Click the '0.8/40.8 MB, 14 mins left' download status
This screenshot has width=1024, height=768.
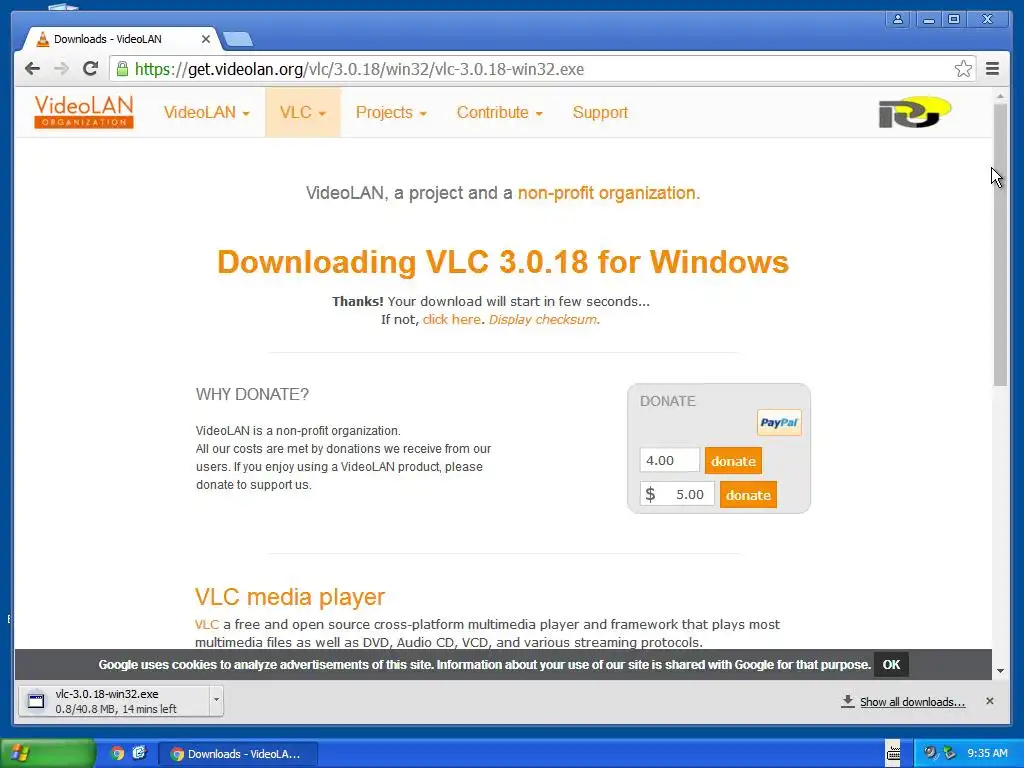click(116, 709)
